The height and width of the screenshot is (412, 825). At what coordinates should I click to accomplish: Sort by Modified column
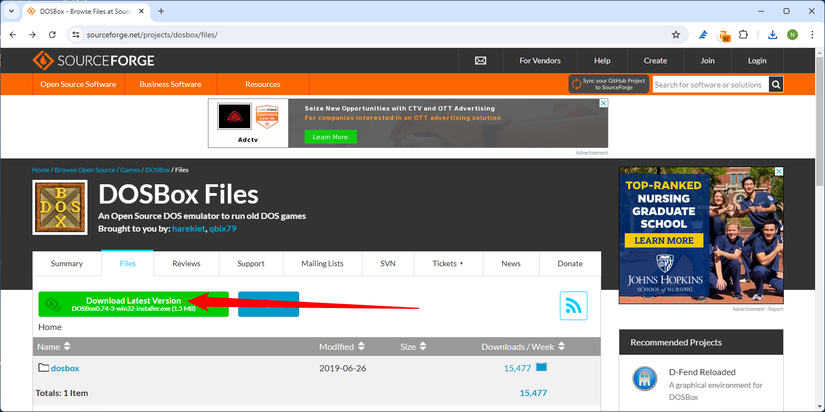[339, 347]
